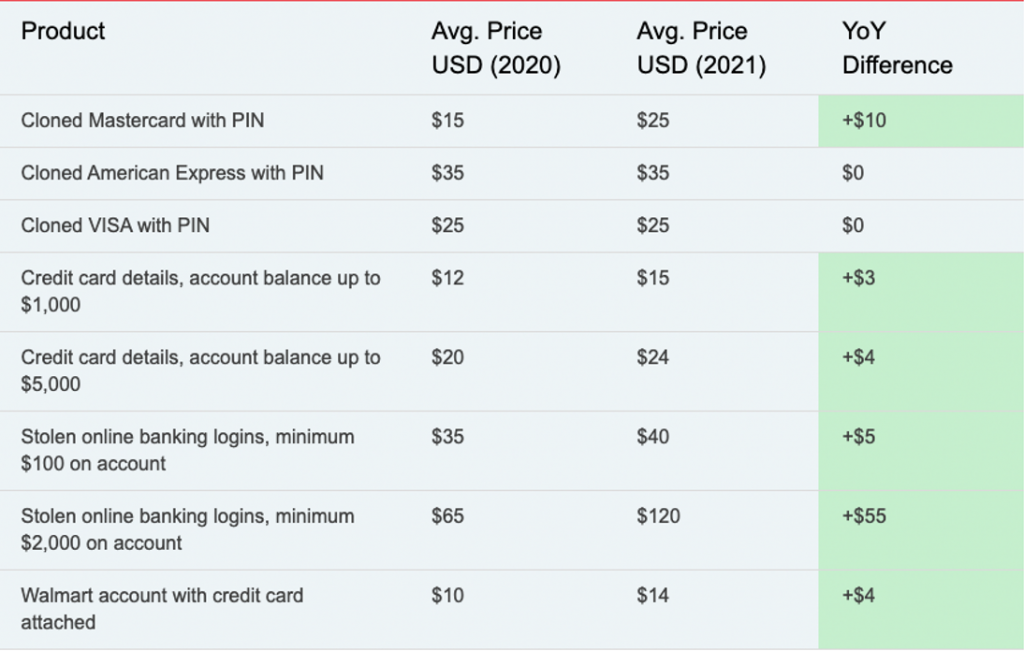
Task: Select the Avg. Price USD (2021) header
Action: click(x=701, y=48)
